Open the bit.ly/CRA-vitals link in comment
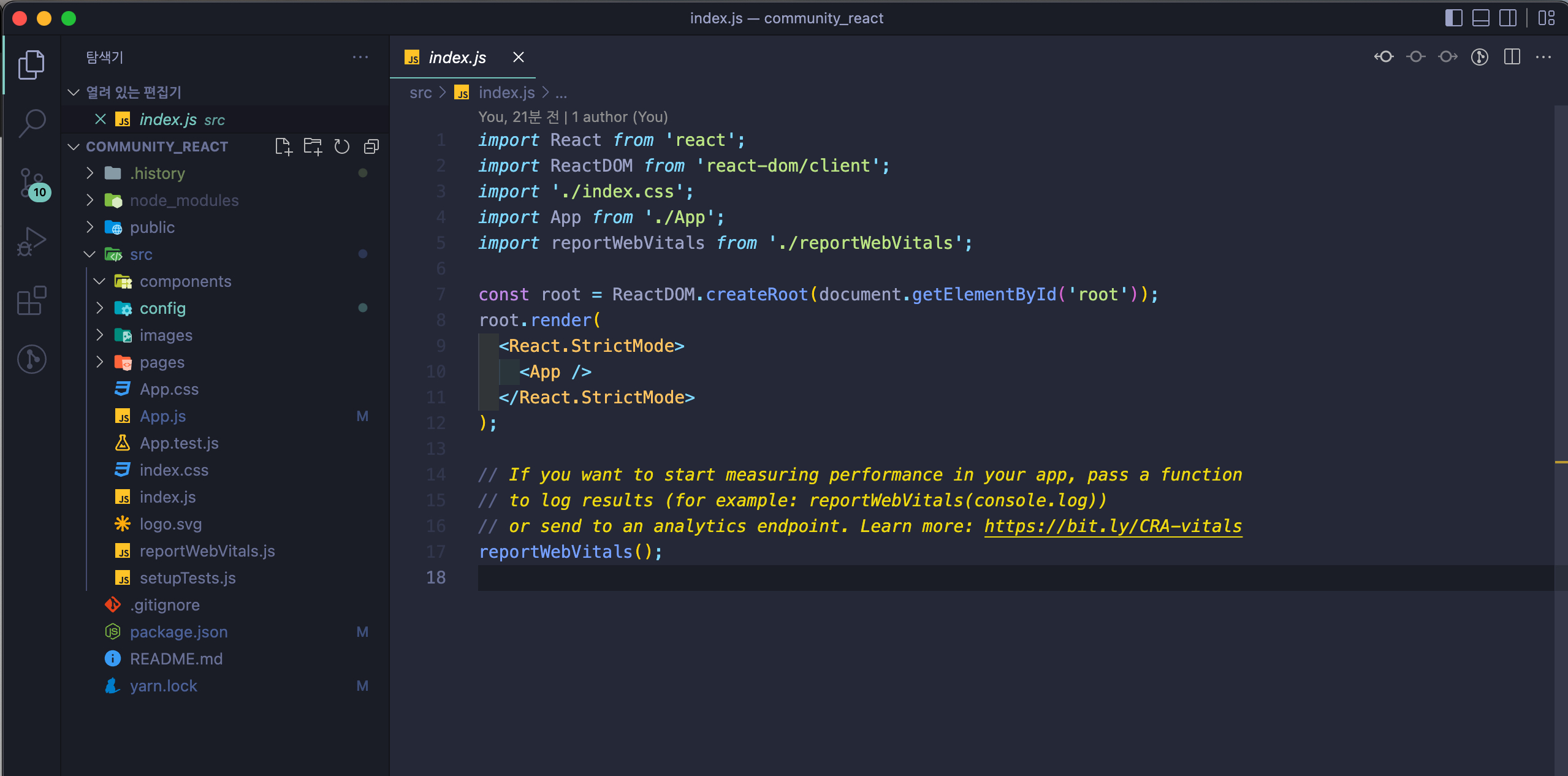This screenshot has width=1568, height=776. 1113,526
